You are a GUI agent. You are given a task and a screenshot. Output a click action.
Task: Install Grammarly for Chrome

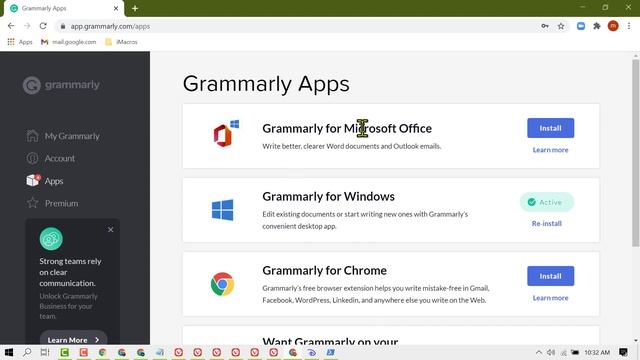[x=550, y=276]
